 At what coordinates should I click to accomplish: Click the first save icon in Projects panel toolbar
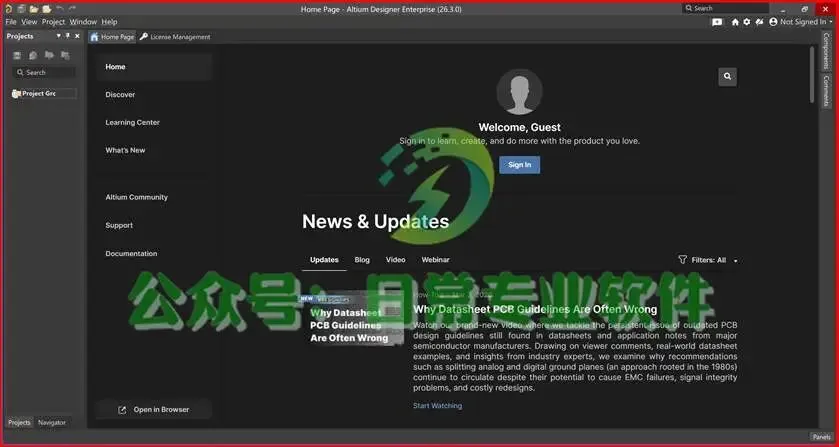[17, 55]
